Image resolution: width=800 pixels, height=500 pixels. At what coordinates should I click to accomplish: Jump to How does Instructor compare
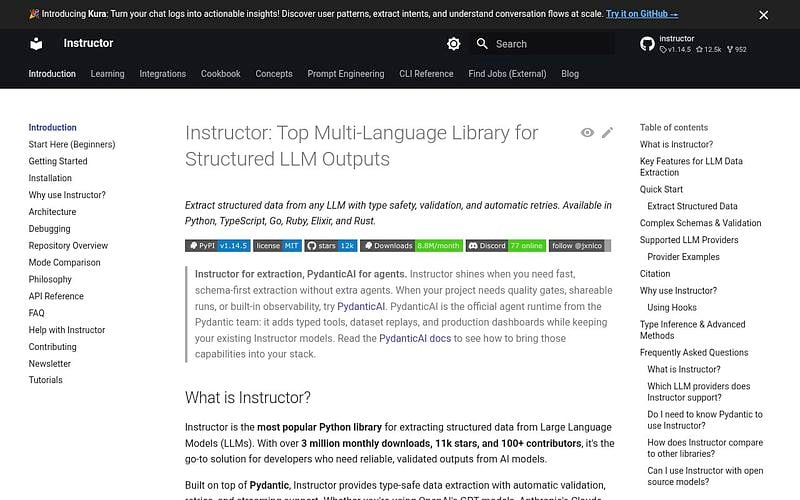(x=705, y=448)
